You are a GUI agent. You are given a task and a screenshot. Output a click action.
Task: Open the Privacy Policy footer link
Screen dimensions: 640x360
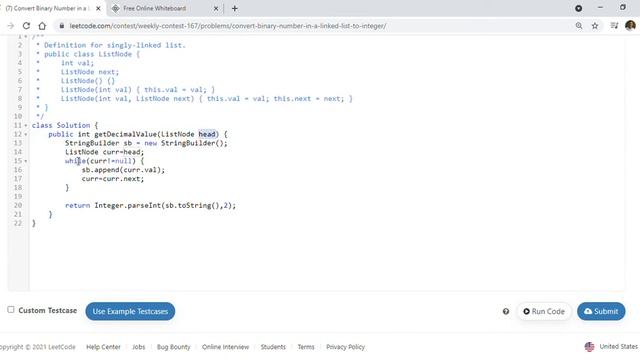(x=345, y=347)
